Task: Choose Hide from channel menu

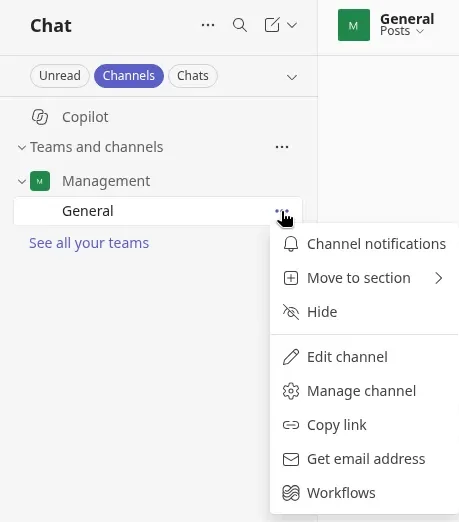Action: pyautogui.click(x=364, y=312)
